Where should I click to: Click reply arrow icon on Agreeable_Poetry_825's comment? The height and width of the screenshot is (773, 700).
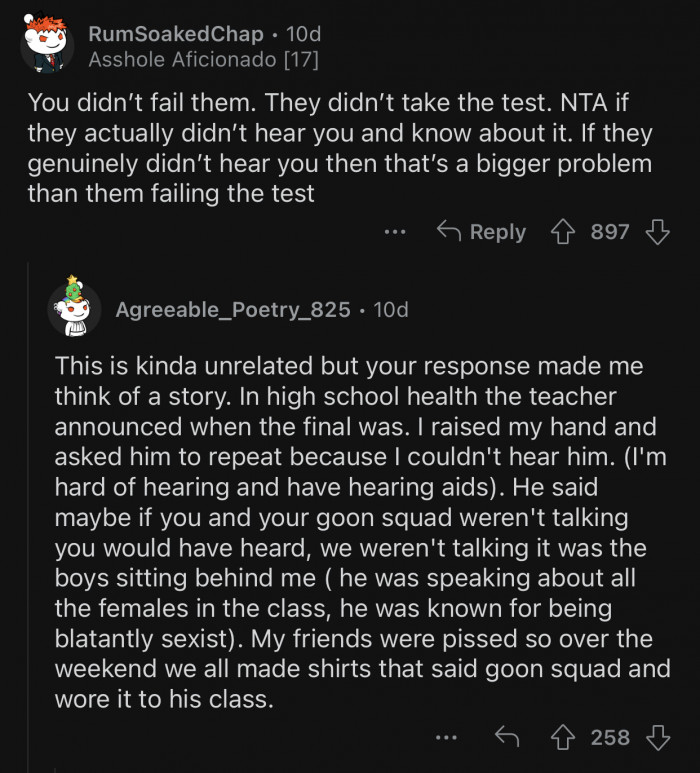508,738
